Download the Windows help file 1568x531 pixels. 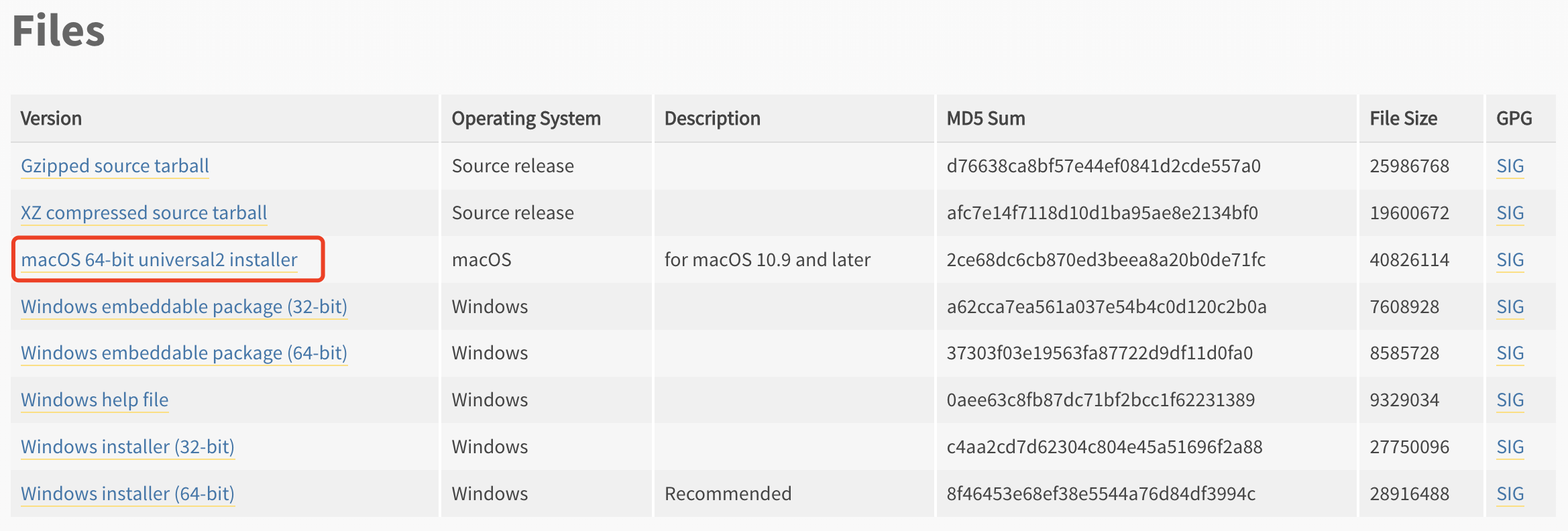click(x=95, y=400)
